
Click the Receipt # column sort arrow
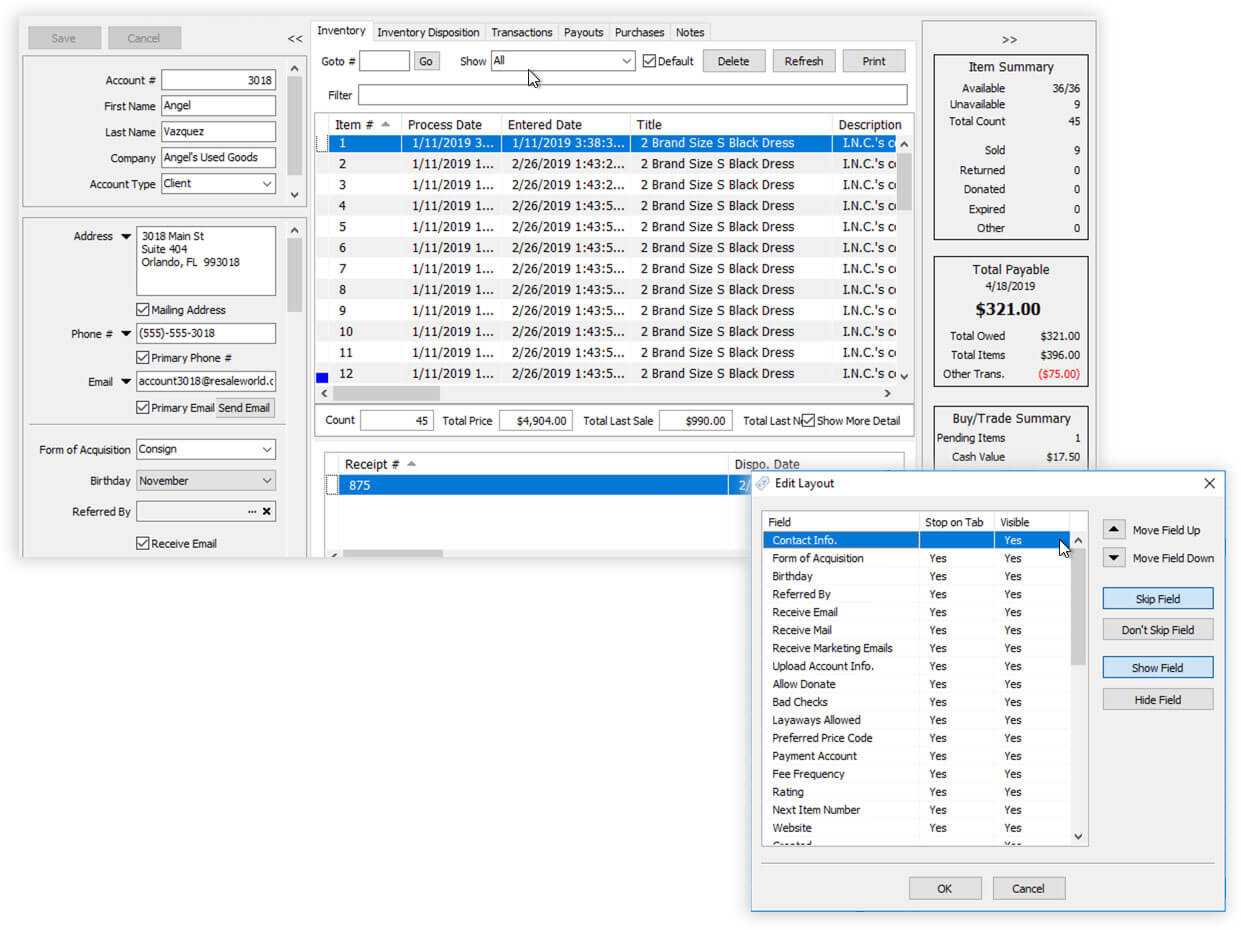(x=412, y=464)
